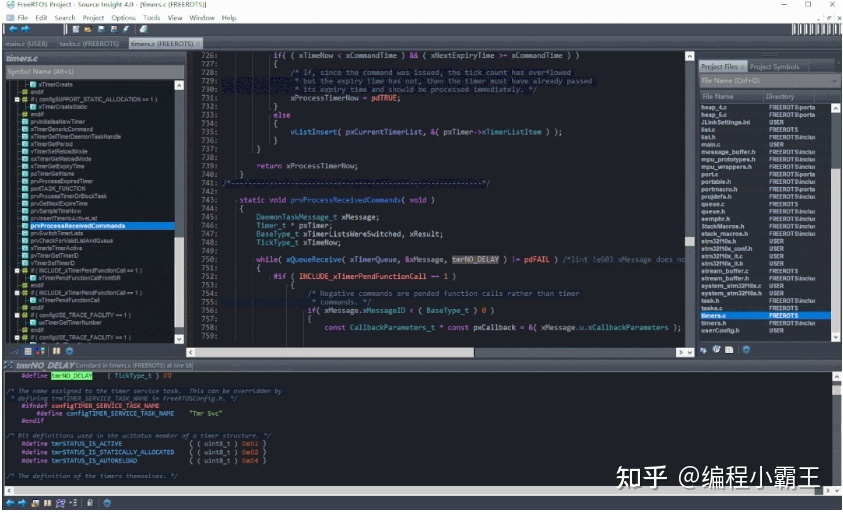This screenshot has height=513, width=843.
Task: Close the Project Files panel tab
Action: 742,67
